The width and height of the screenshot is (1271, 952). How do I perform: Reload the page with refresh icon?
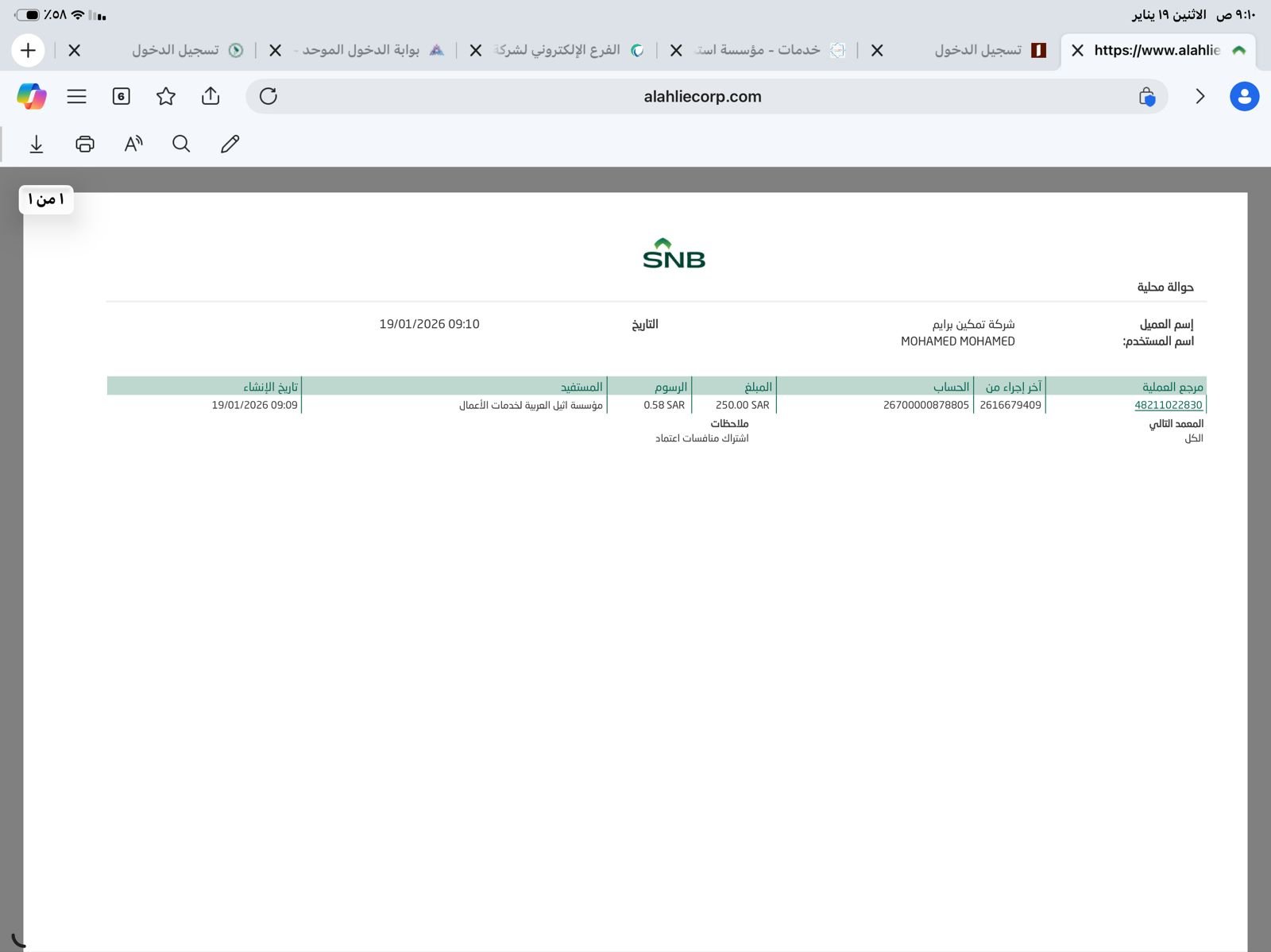[268, 96]
